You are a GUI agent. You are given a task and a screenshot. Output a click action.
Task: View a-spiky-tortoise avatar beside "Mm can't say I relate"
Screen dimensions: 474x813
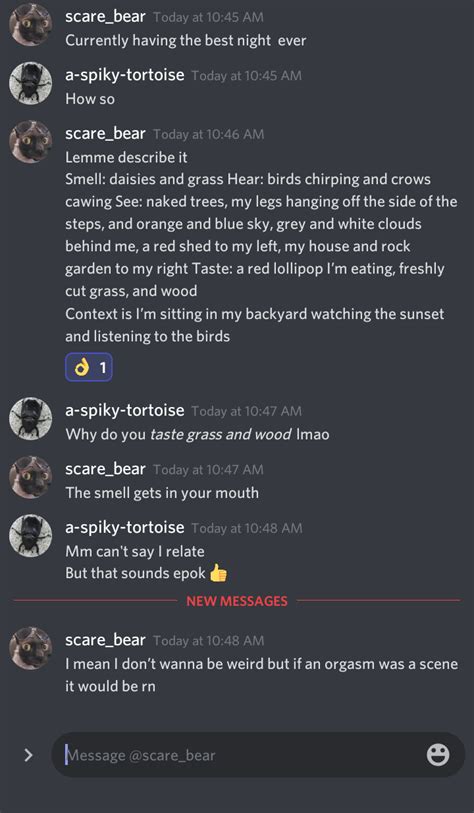31,536
